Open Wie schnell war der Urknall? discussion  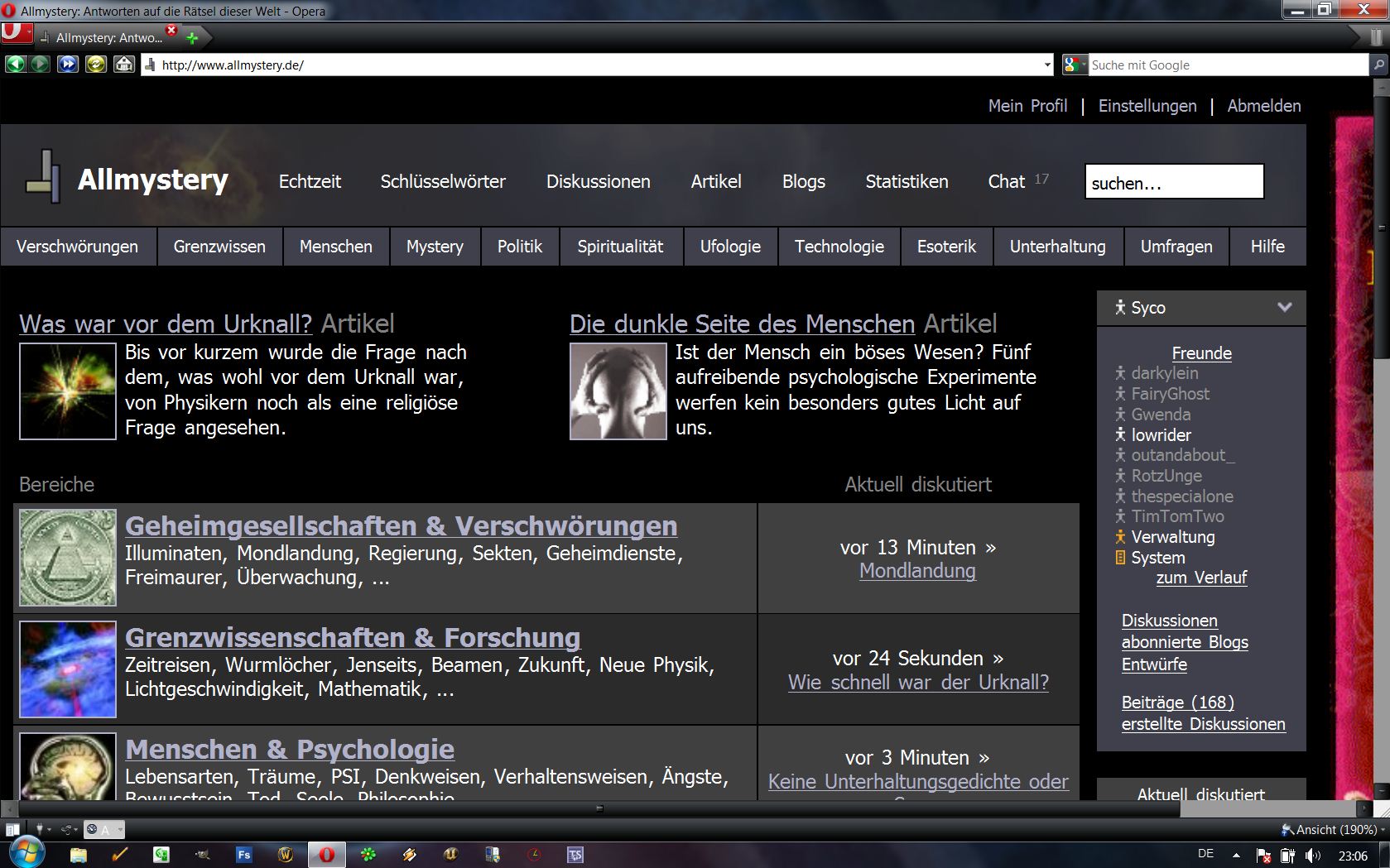918,683
